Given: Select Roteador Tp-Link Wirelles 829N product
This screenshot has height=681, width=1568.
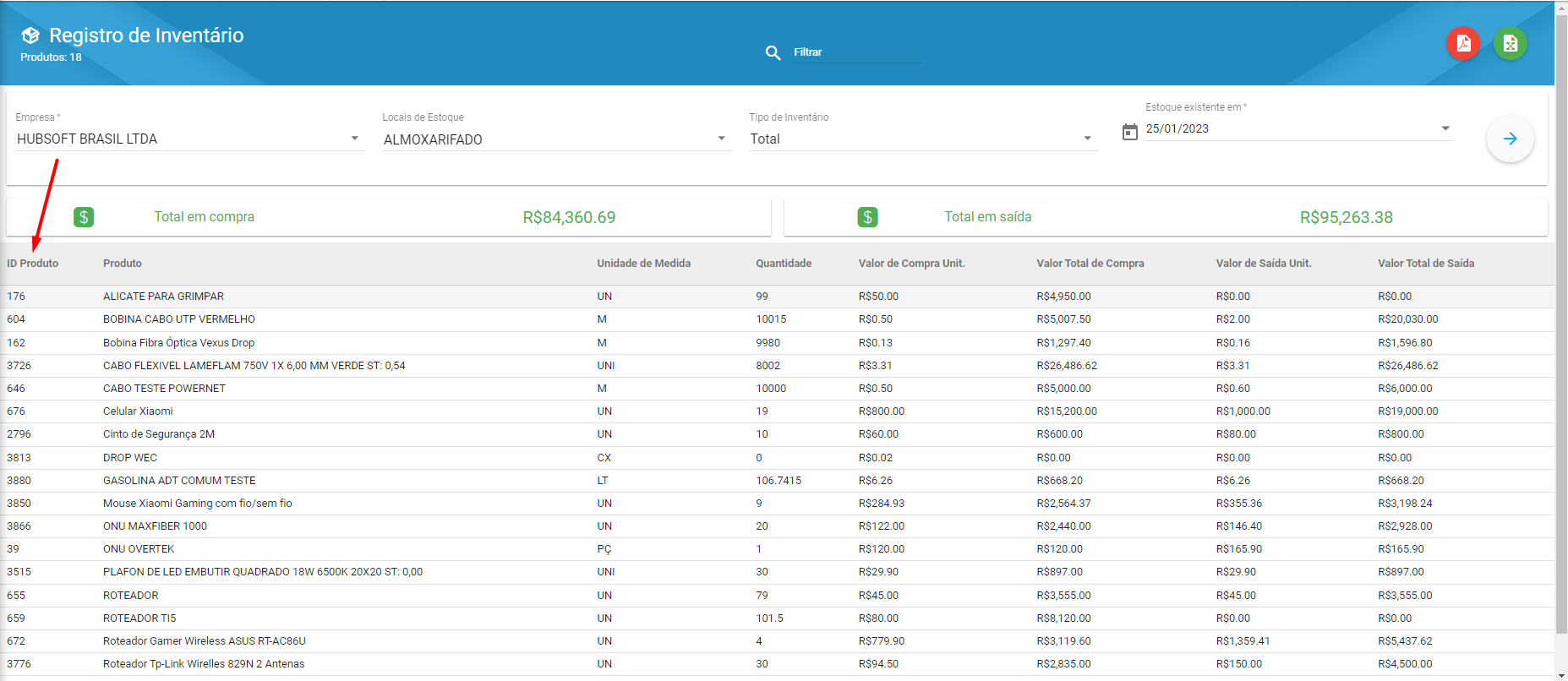Looking at the screenshot, I should pos(204,664).
